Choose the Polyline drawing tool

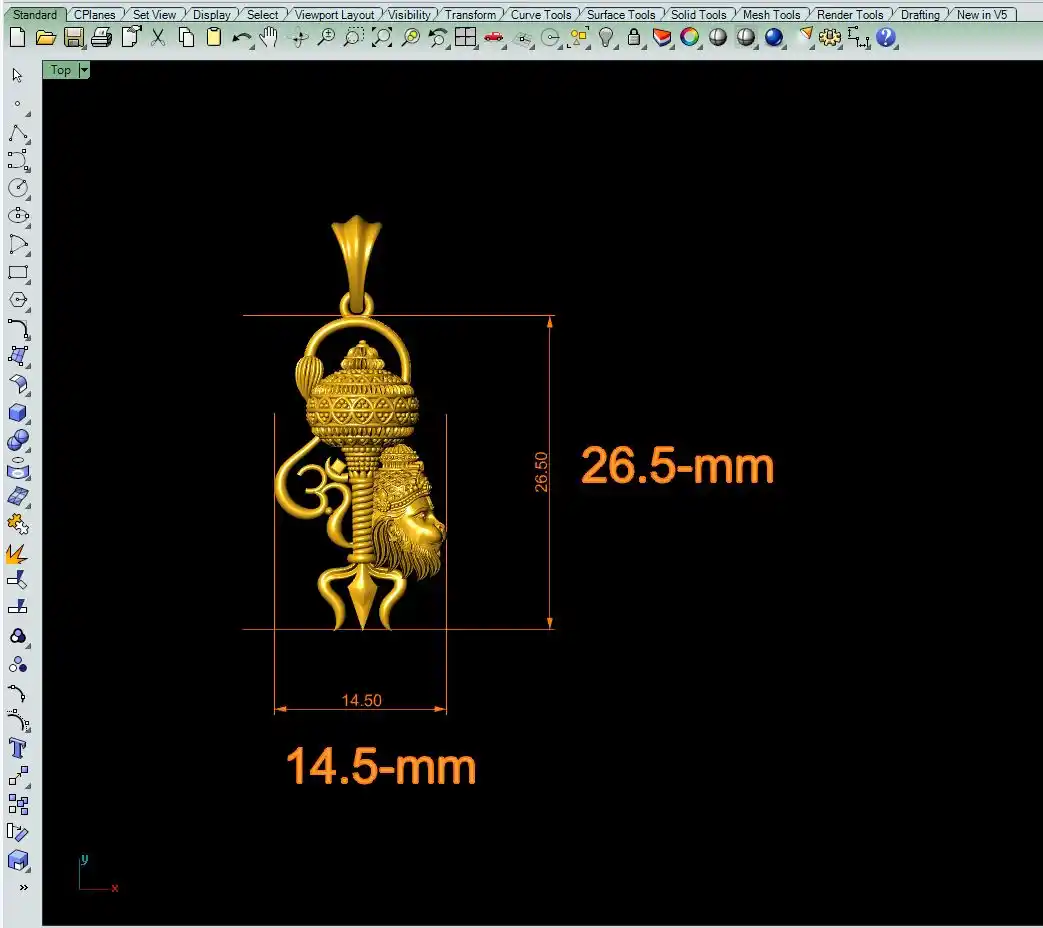tap(18, 133)
